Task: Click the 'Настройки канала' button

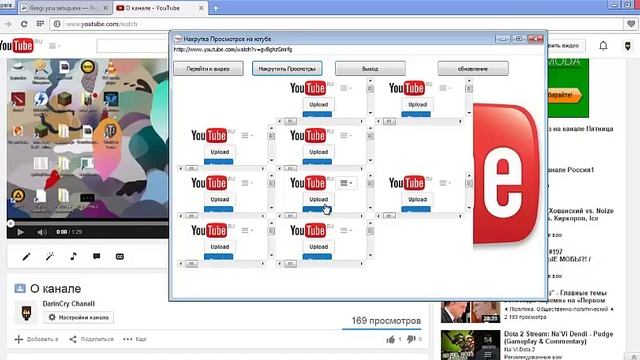Action: [x=78, y=317]
